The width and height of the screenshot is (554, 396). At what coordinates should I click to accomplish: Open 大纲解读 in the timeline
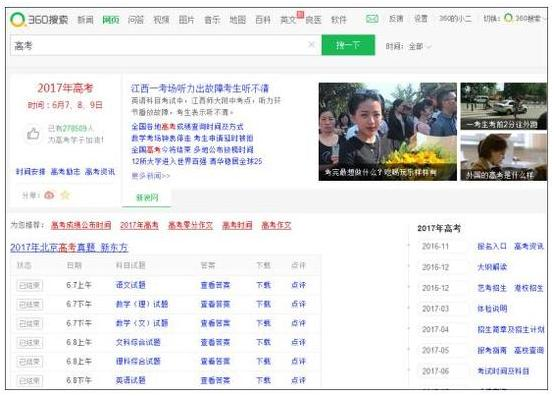pyautogui.click(x=492, y=267)
